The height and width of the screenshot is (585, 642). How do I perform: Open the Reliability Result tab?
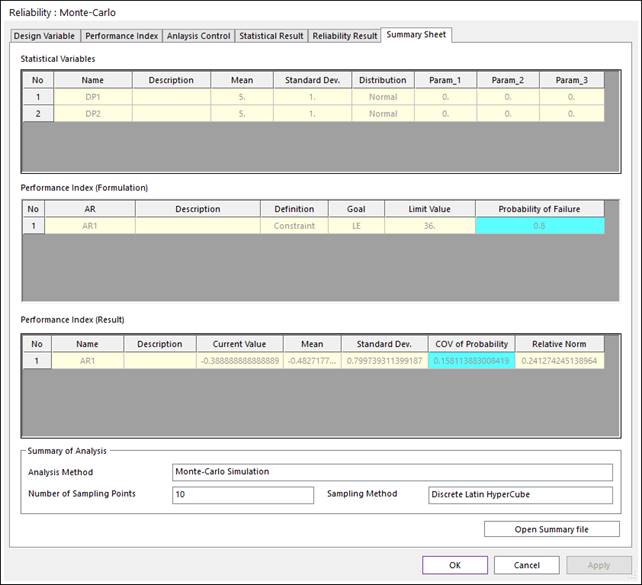pos(345,36)
